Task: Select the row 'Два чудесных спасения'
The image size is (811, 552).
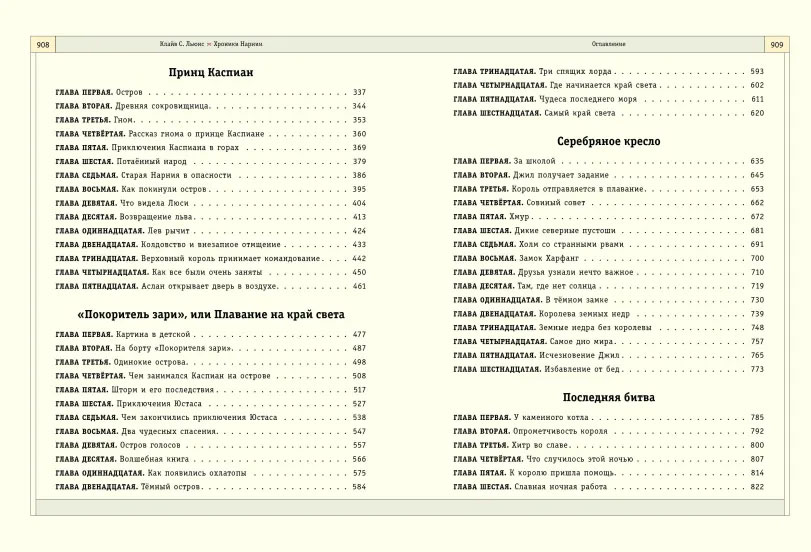Action: pyautogui.click(x=211, y=431)
